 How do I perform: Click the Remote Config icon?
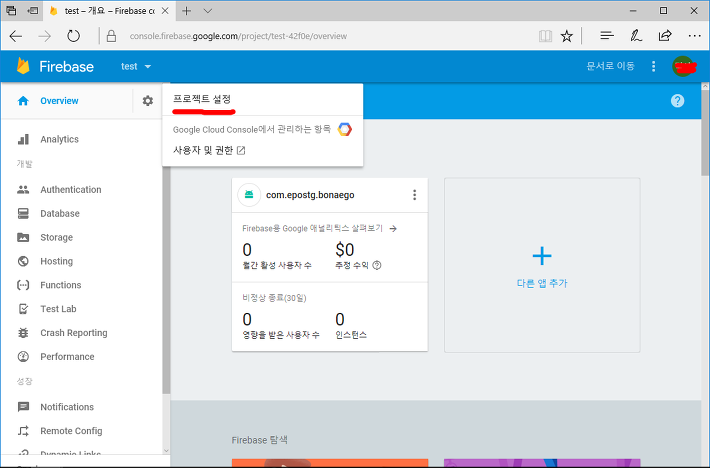23,431
